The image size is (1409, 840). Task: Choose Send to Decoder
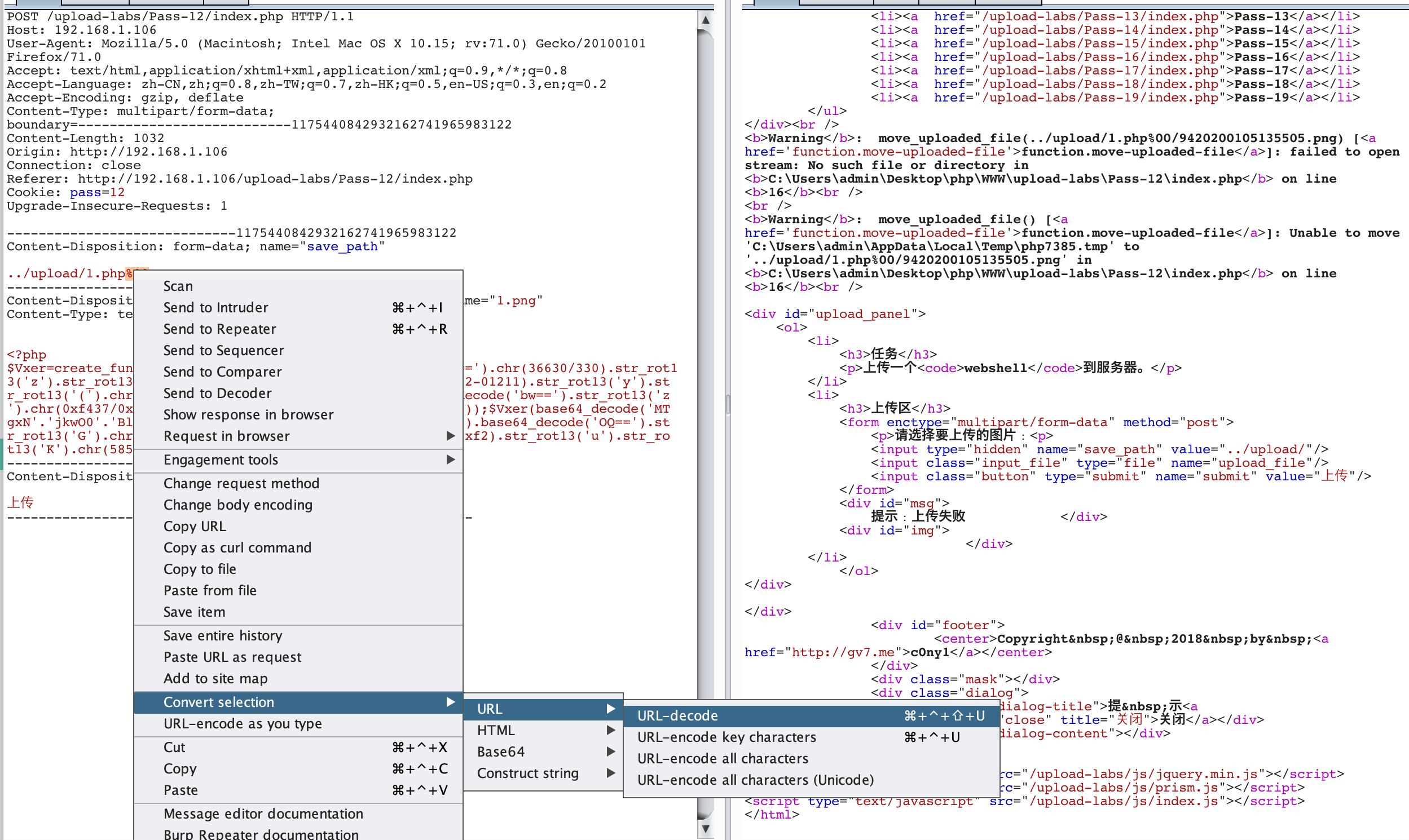point(298,394)
